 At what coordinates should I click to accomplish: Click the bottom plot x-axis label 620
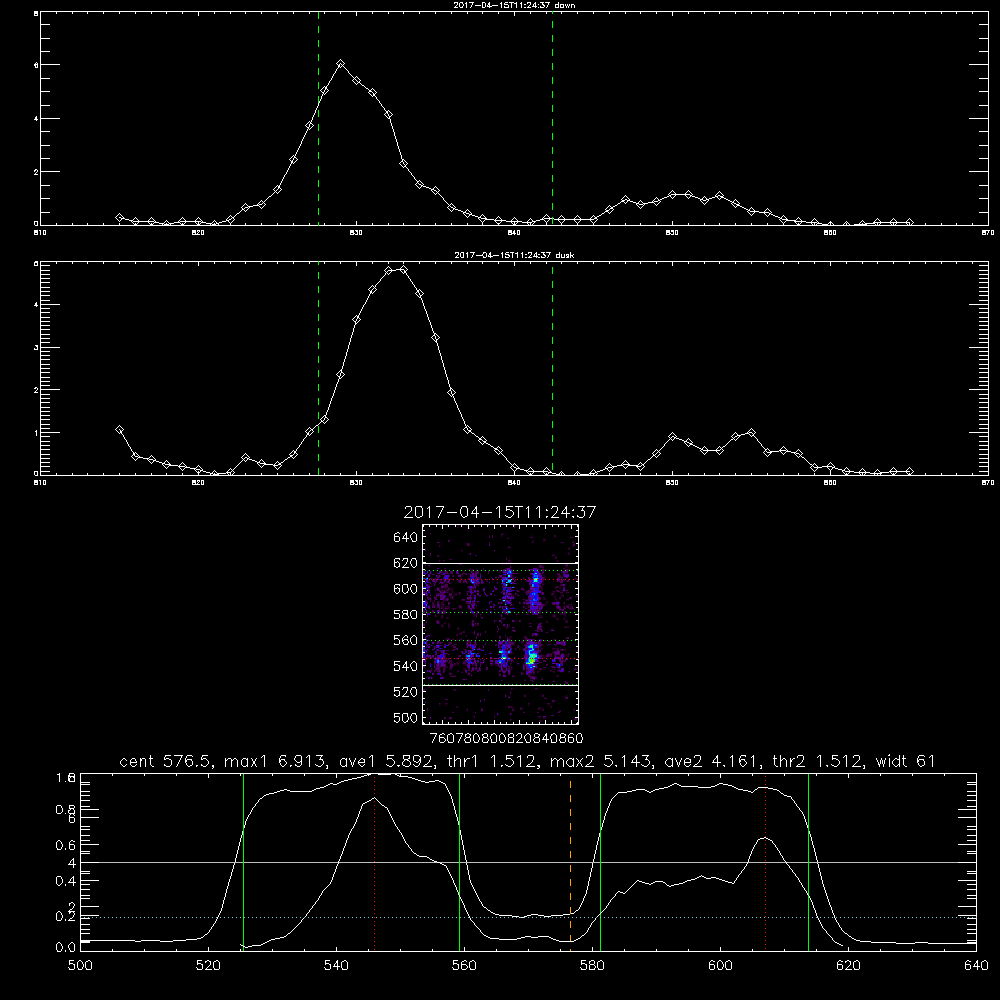848,966
